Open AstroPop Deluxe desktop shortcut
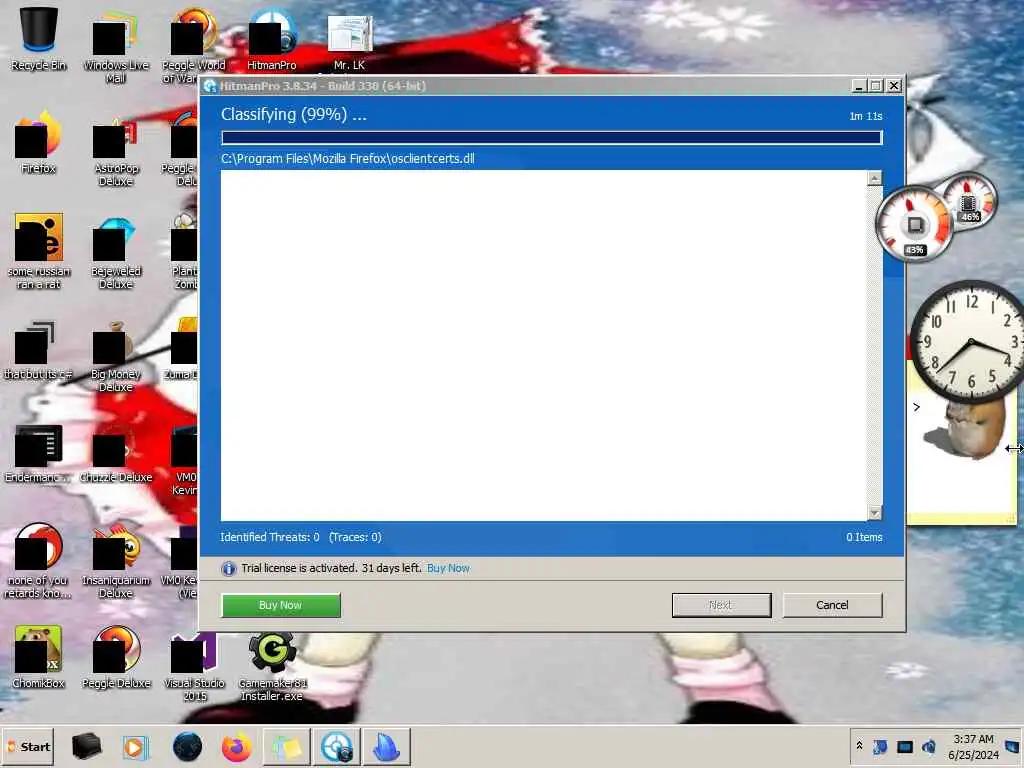Image resolution: width=1024 pixels, height=768 pixels. (x=116, y=152)
